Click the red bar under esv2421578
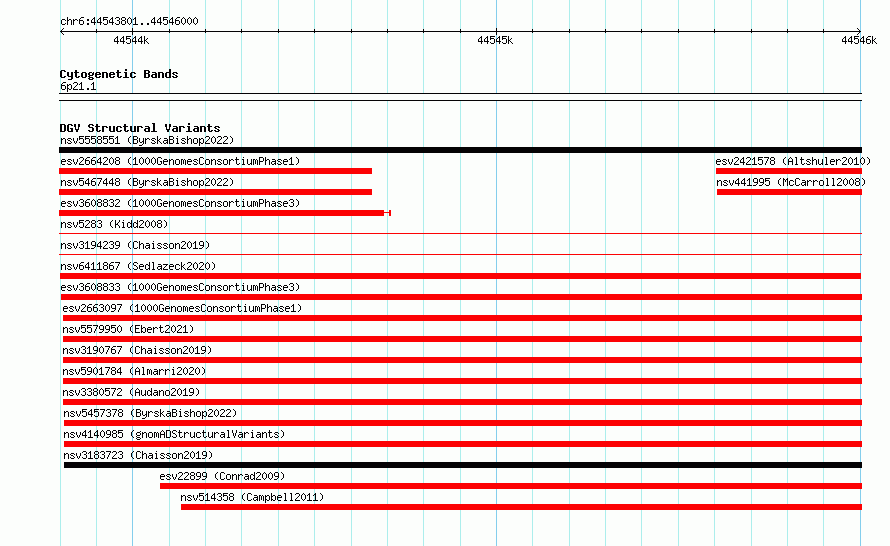This screenshot has width=890, height=546. (x=789, y=171)
